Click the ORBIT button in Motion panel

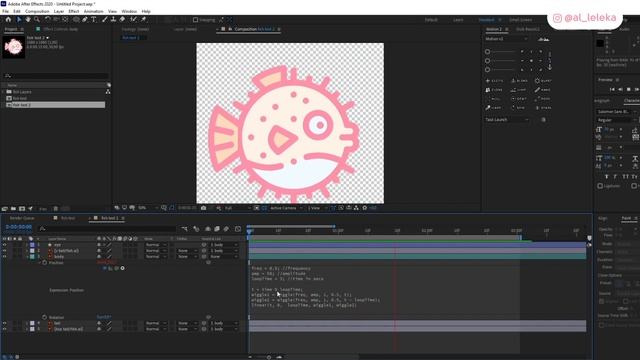519,99
